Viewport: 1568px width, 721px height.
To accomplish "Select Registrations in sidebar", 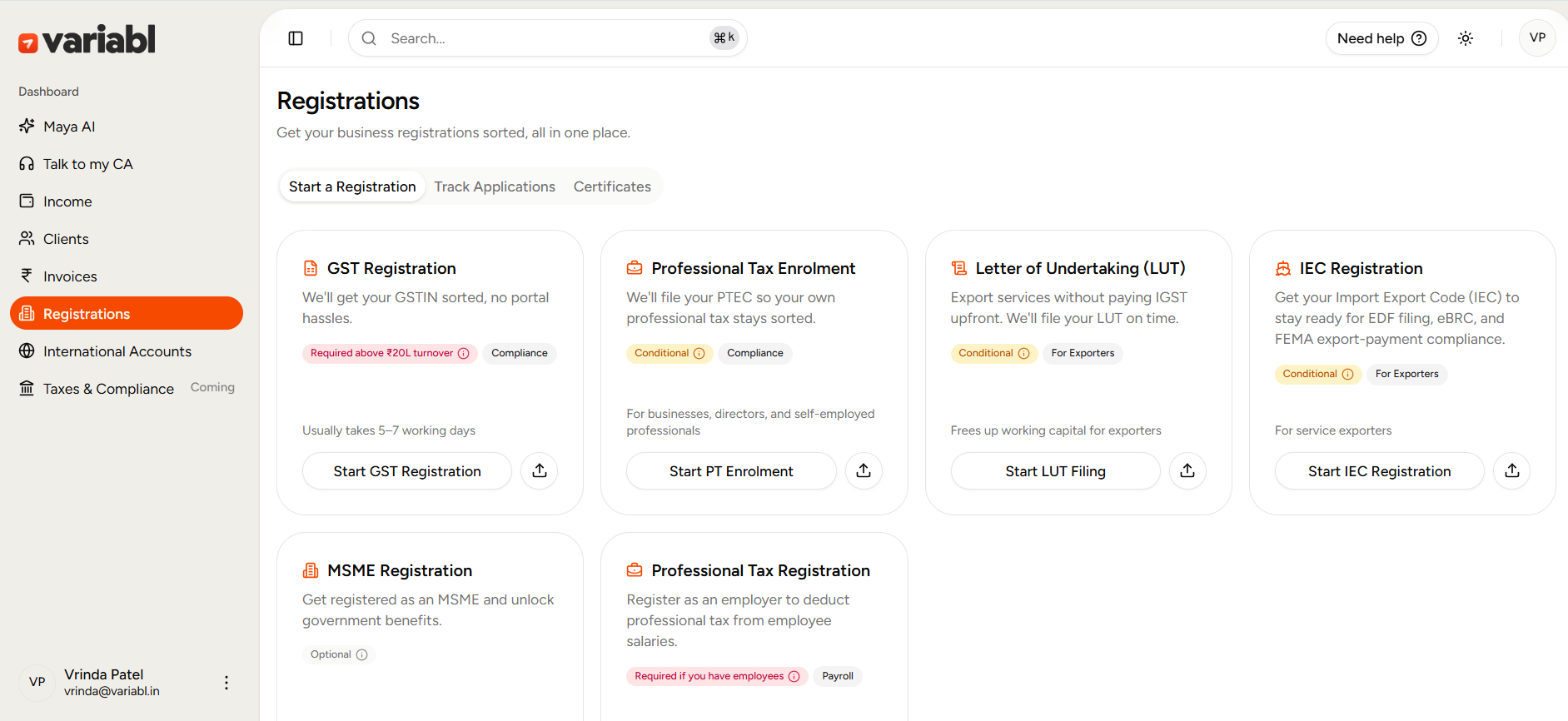I will pos(127,314).
